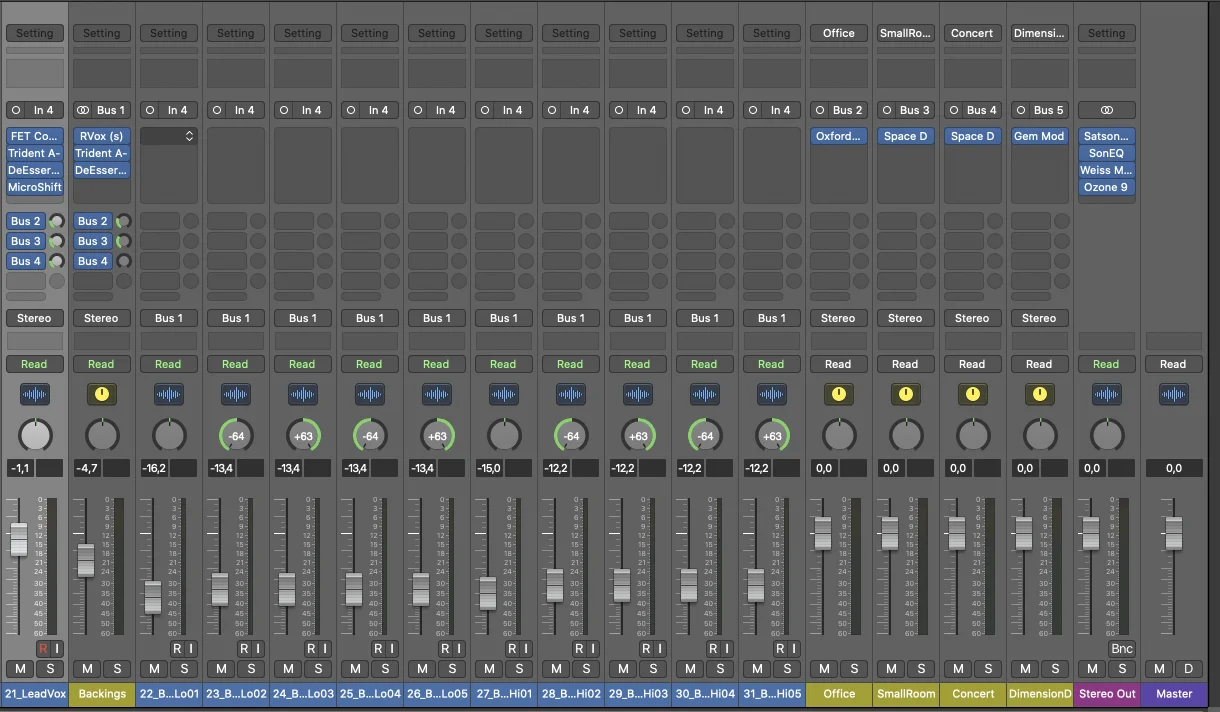Screen dimensions: 1220x712
Task: Click the Master channel waveform icon
Action: click(x=1174, y=394)
